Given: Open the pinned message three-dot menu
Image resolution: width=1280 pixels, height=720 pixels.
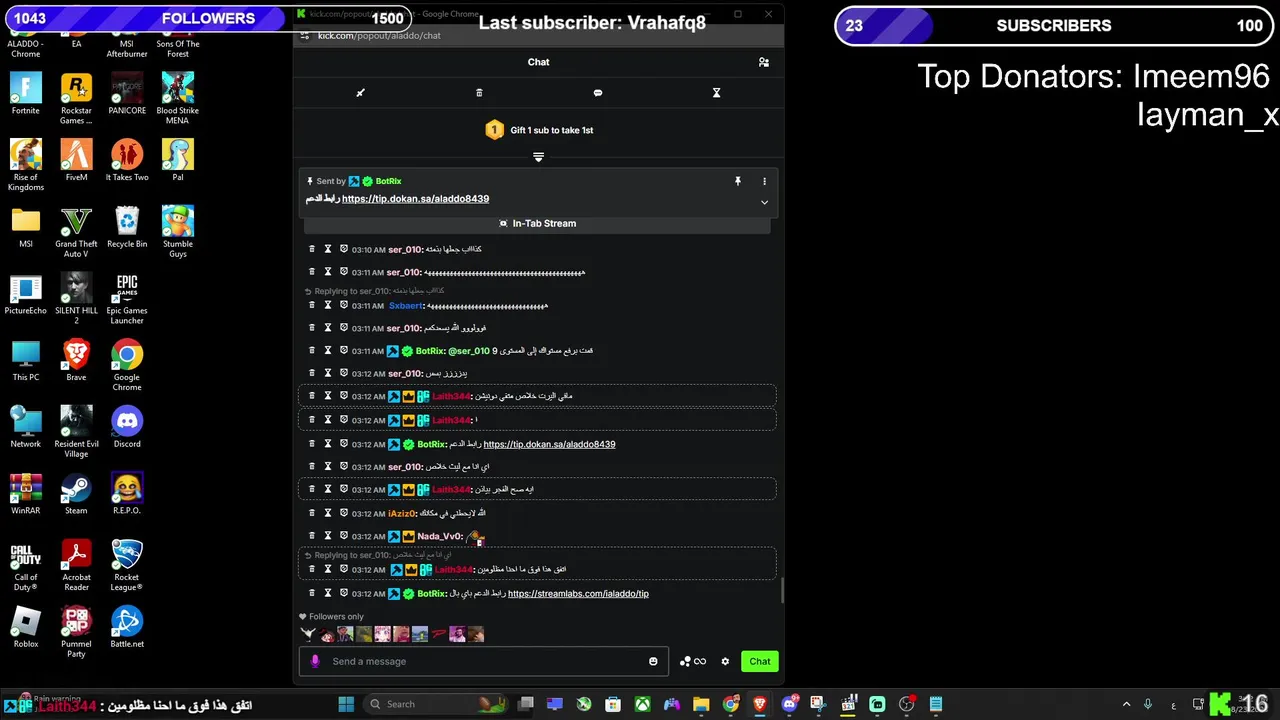Looking at the screenshot, I should tap(764, 181).
